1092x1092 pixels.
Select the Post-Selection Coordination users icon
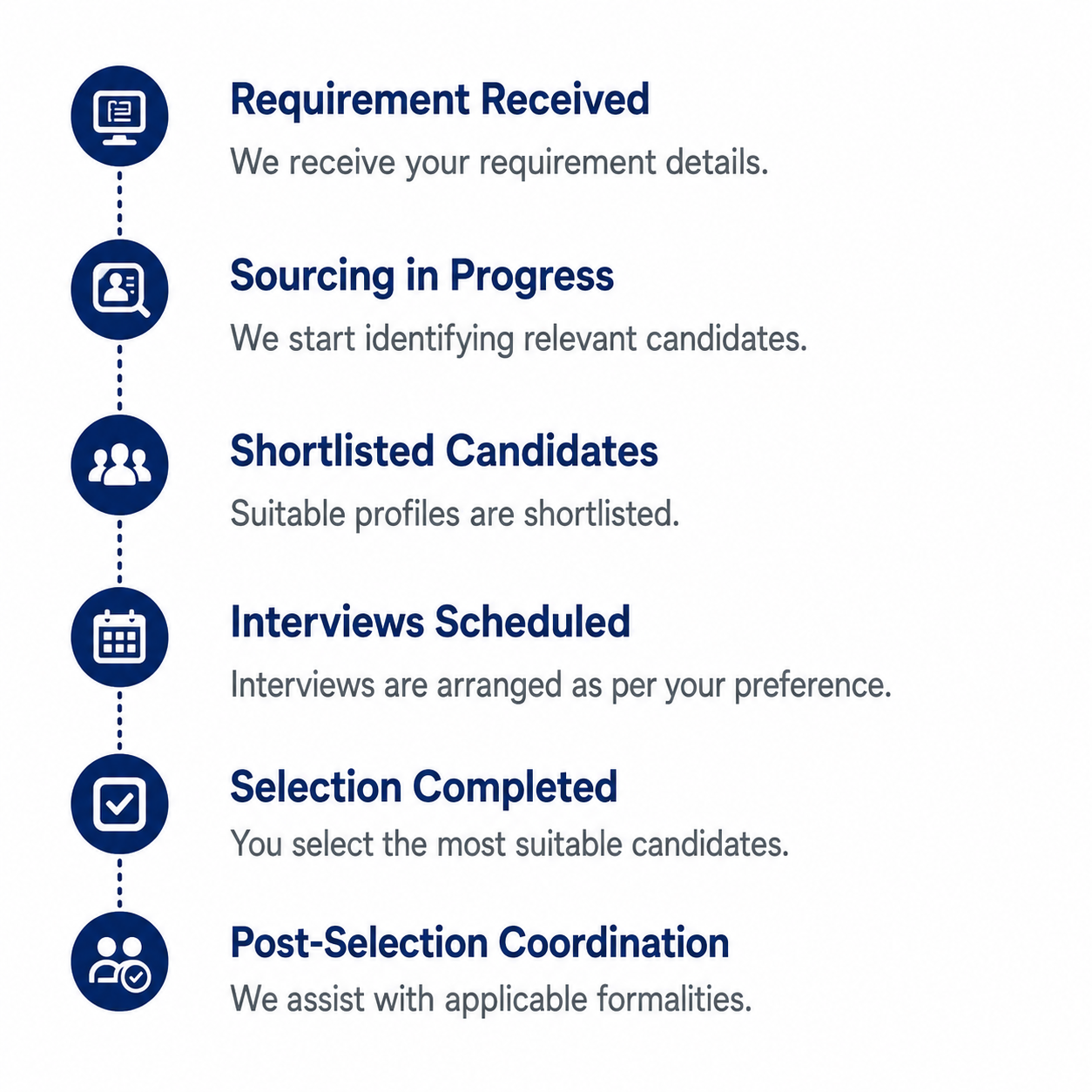tap(119, 961)
